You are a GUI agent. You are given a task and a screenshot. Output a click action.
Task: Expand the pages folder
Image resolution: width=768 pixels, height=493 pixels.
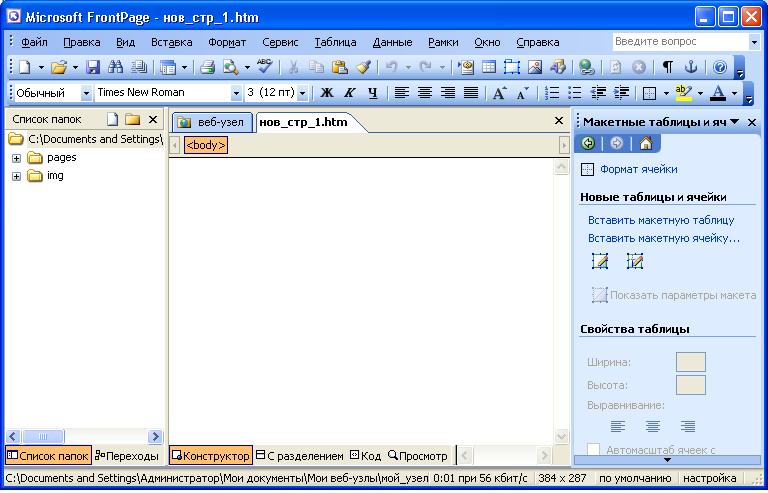point(17,158)
